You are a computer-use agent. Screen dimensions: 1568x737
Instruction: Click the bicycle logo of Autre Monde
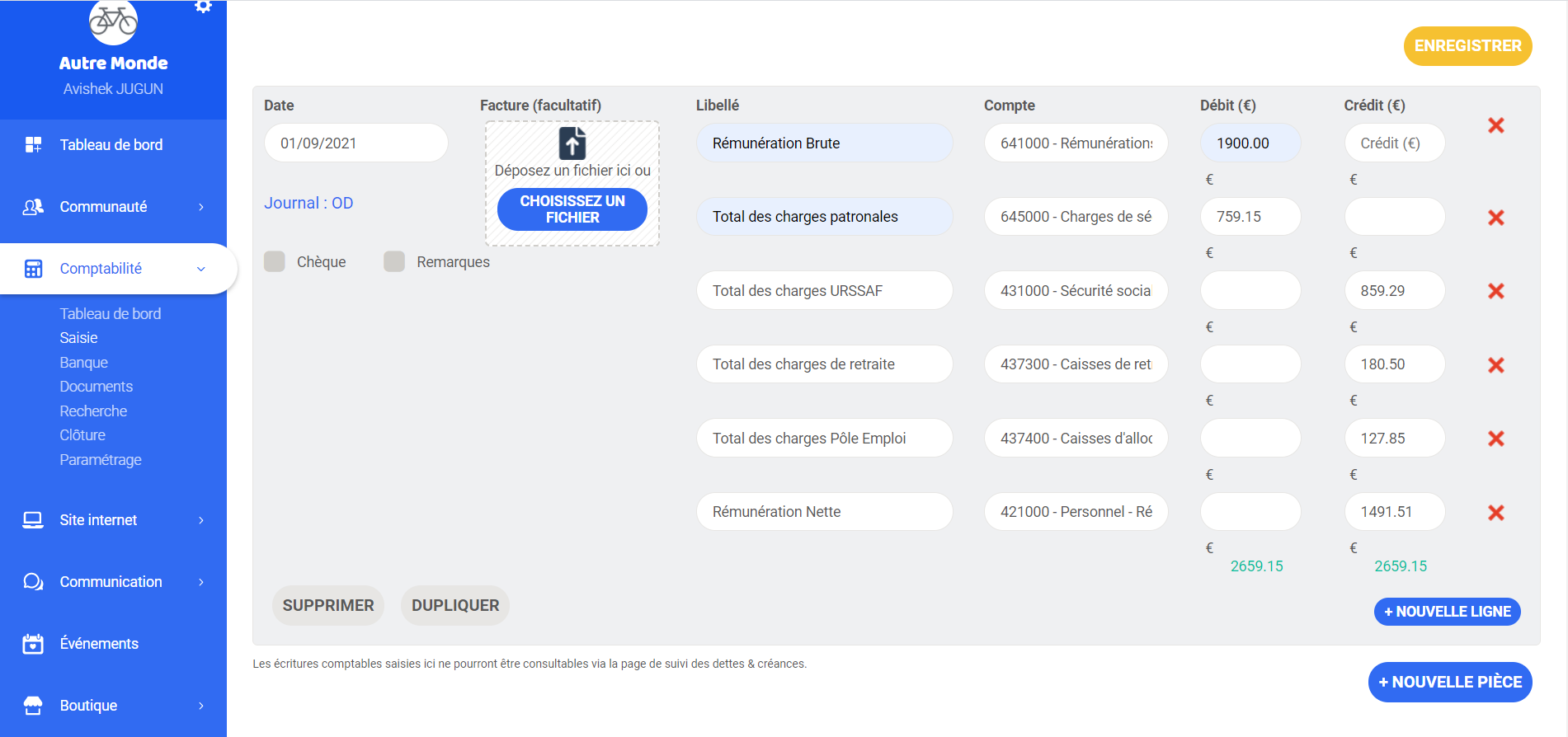coord(113,21)
